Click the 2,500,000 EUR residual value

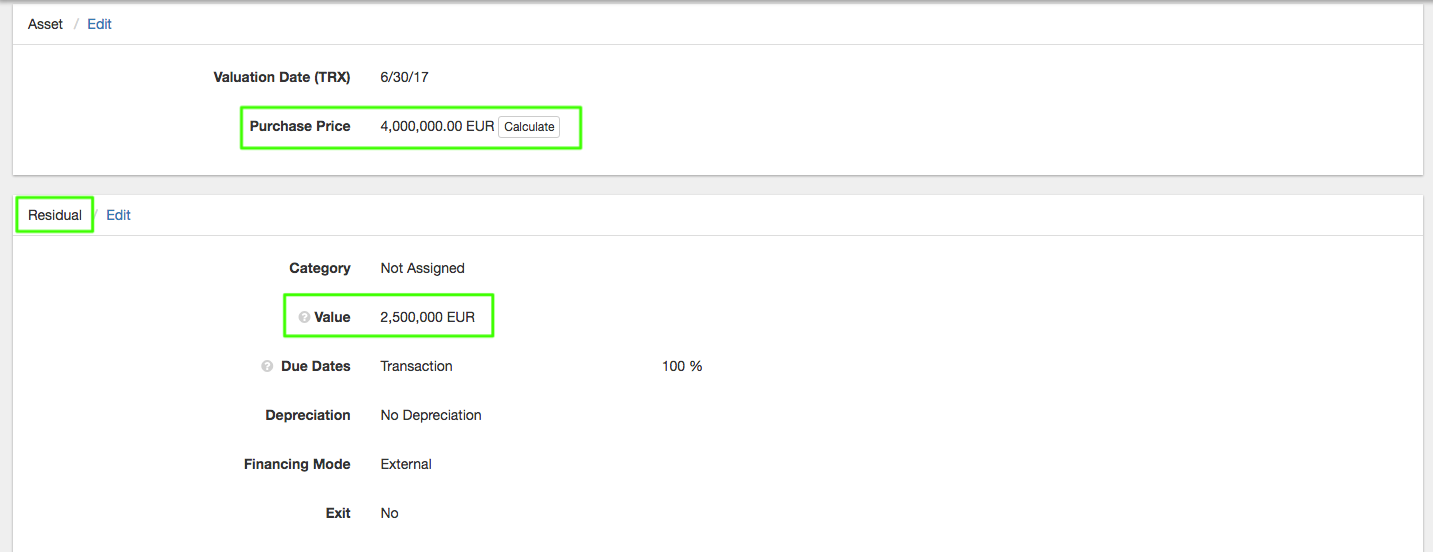click(x=427, y=317)
